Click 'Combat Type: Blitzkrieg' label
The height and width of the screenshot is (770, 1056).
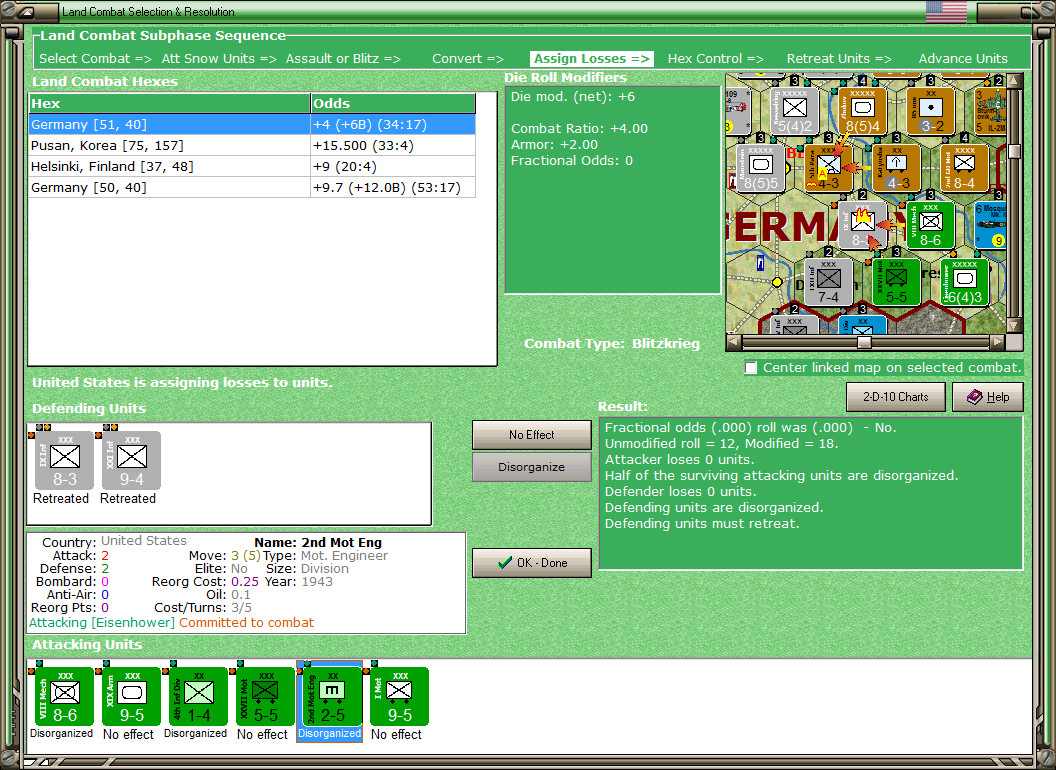(x=612, y=344)
